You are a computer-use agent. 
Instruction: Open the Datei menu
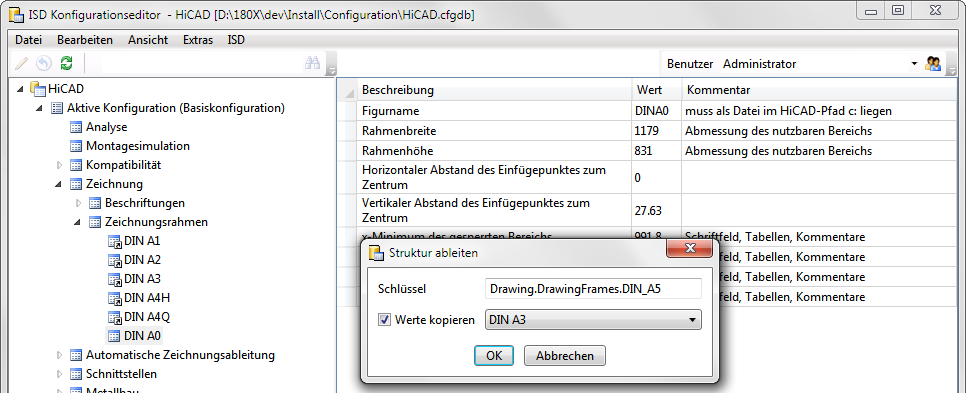click(28, 40)
